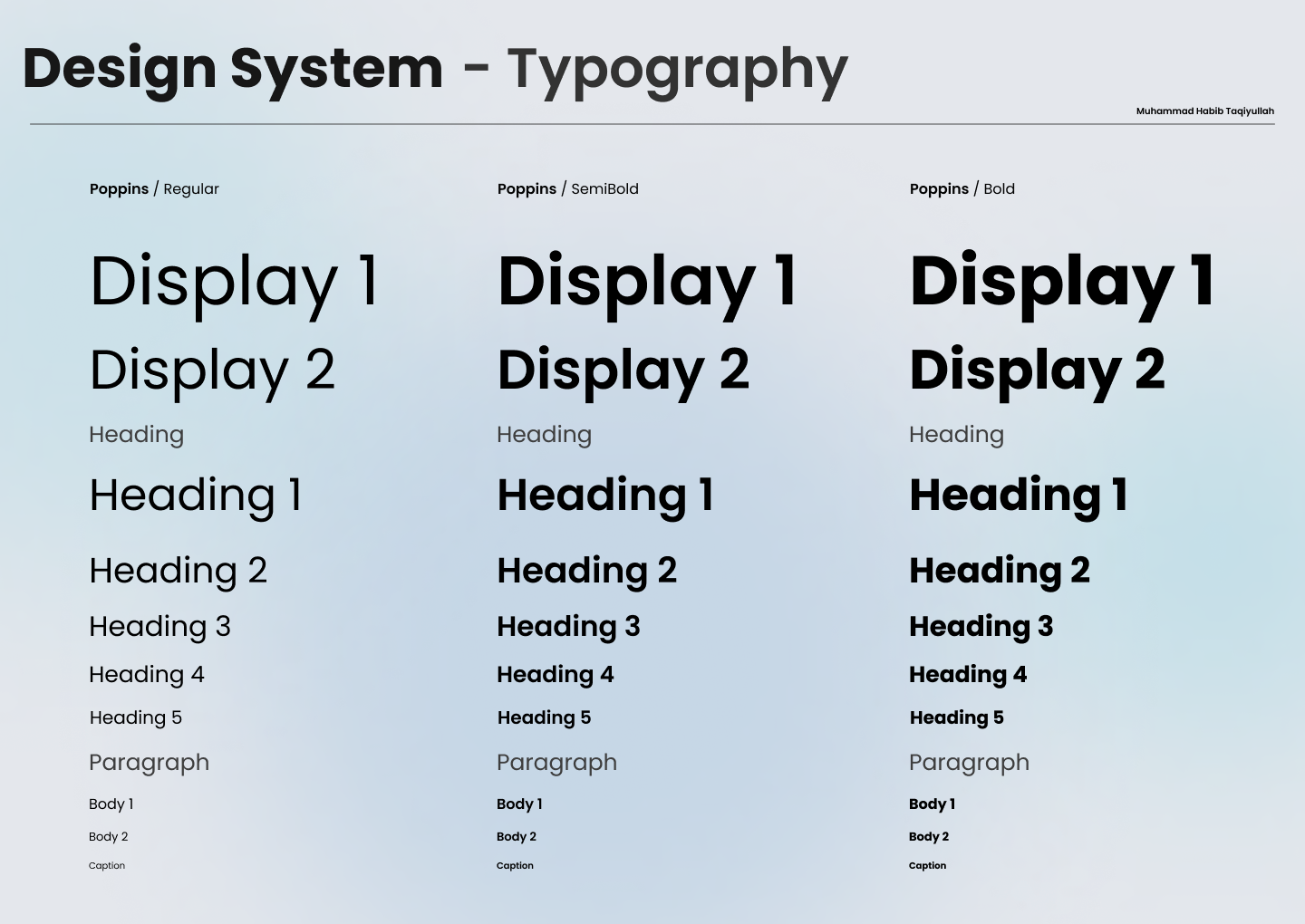The width and height of the screenshot is (1305, 924).
Task: Click Display 2 in the Bold column
Action: (x=1037, y=371)
